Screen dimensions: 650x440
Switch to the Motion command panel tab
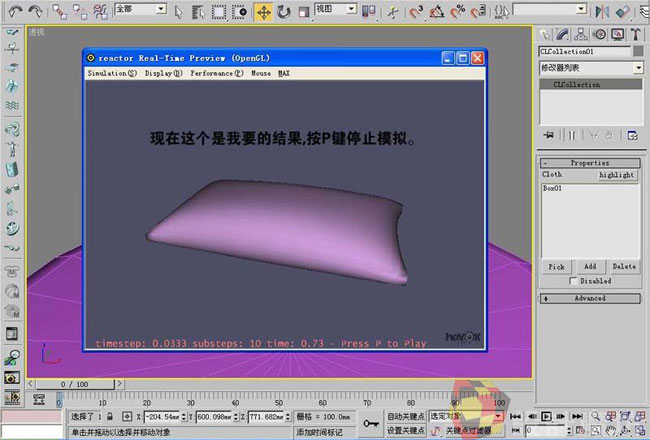pyautogui.click(x=599, y=34)
